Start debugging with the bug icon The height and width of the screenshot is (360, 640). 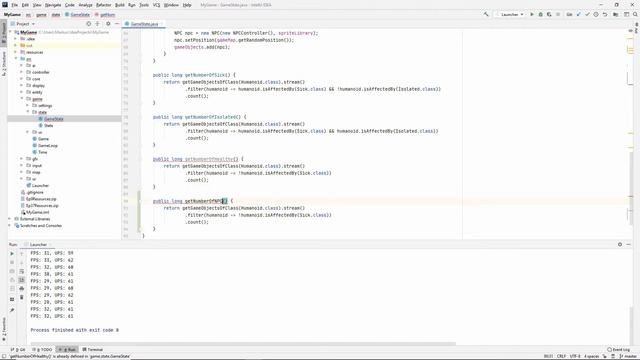point(540,14)
